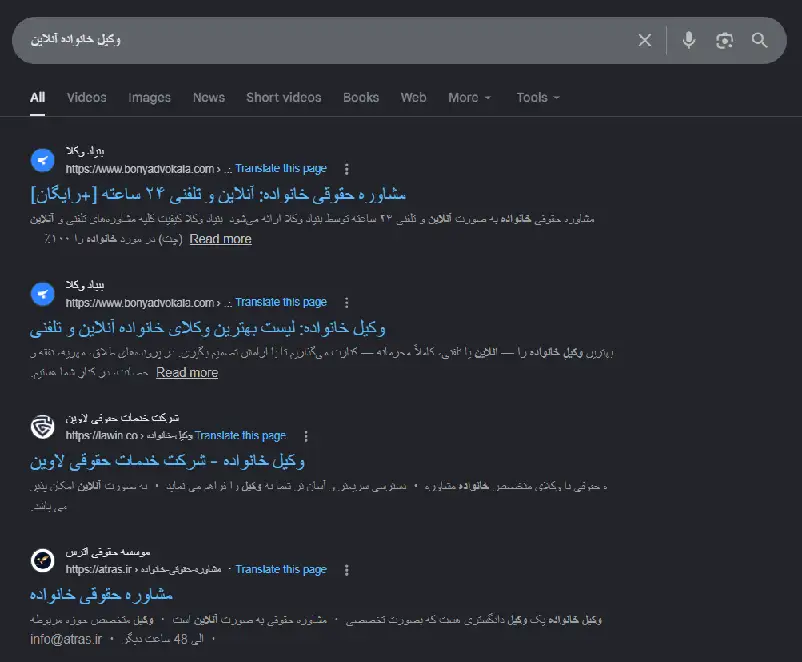The height and width of the screenshot is (662, 802).
Task: Open the Web tab
Action: 413,97
